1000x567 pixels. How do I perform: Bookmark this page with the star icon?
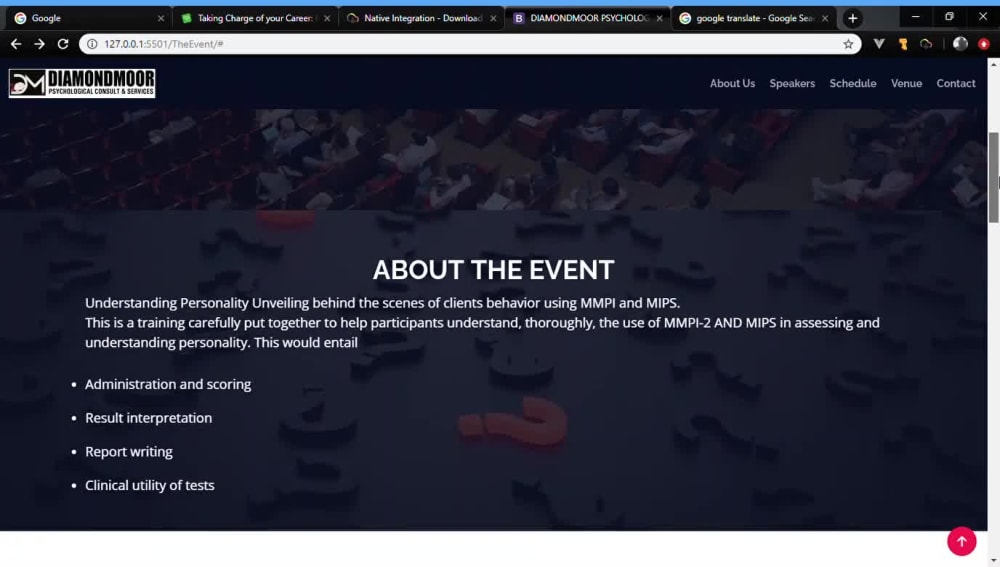(848, 44)
